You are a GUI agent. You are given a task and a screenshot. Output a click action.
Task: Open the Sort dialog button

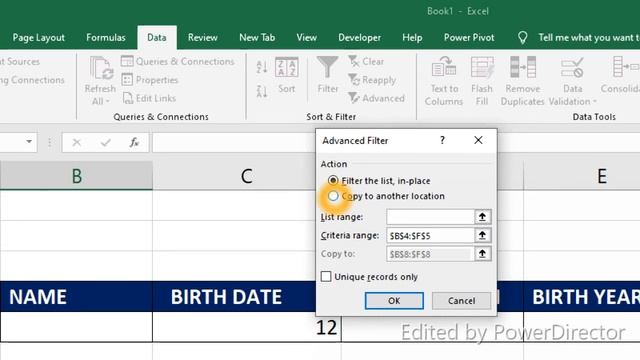tap(287, 76)
